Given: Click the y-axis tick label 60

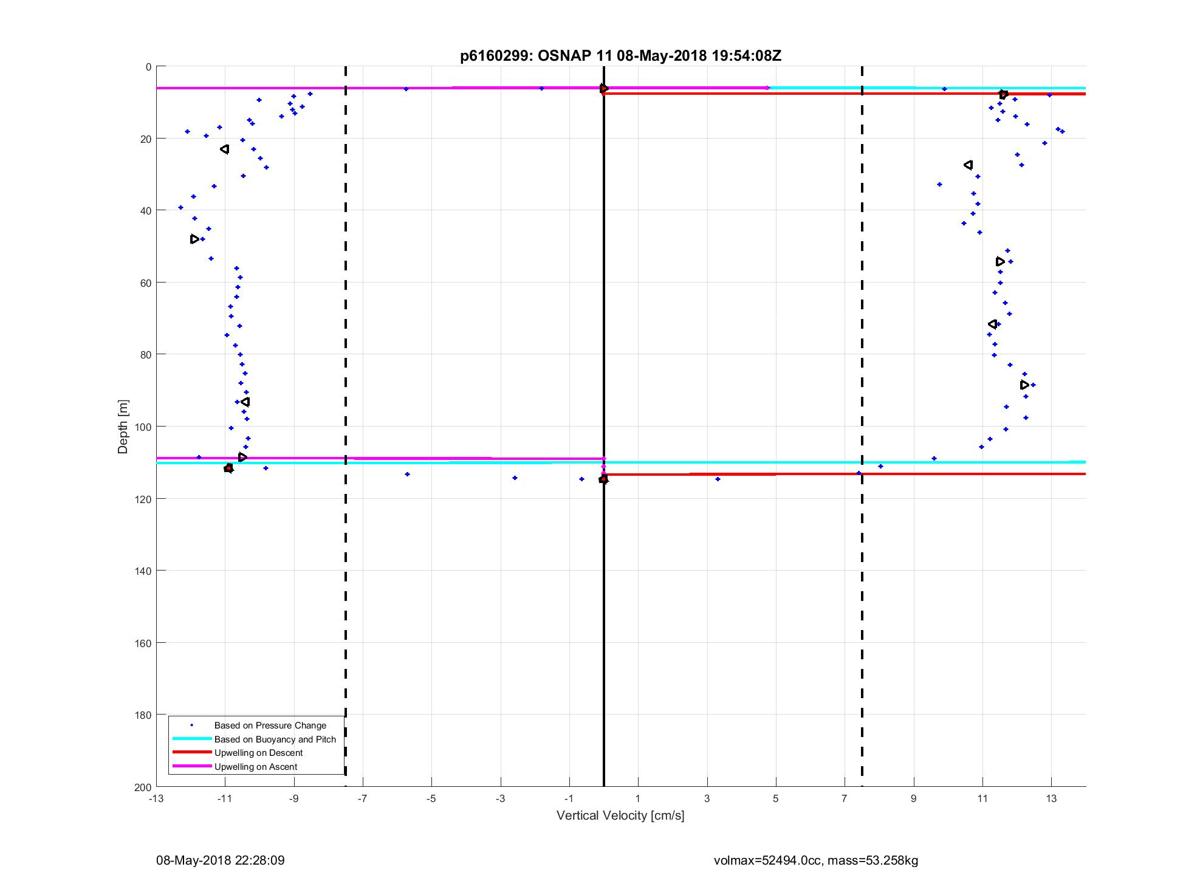Looking at the screenshot, I should tap(145, 283).
